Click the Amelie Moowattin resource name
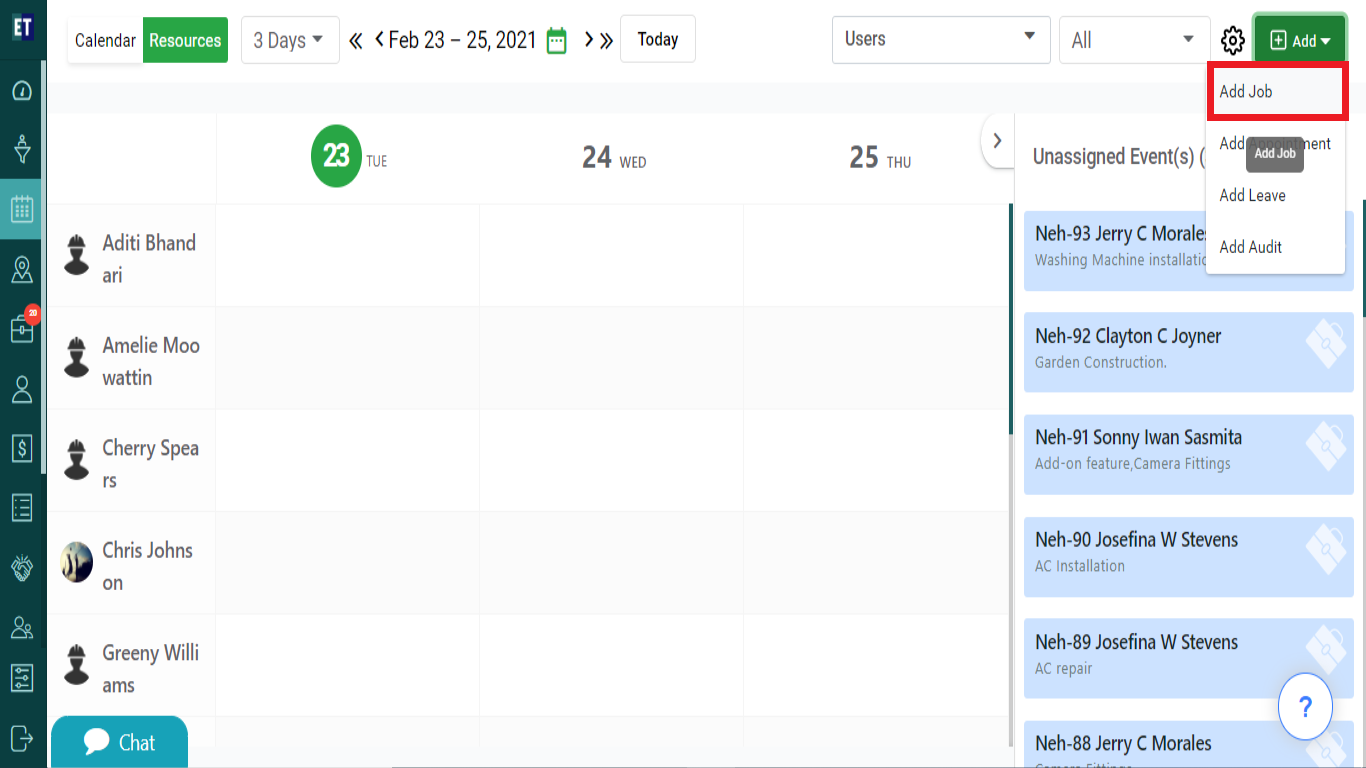 click(151, 361)
